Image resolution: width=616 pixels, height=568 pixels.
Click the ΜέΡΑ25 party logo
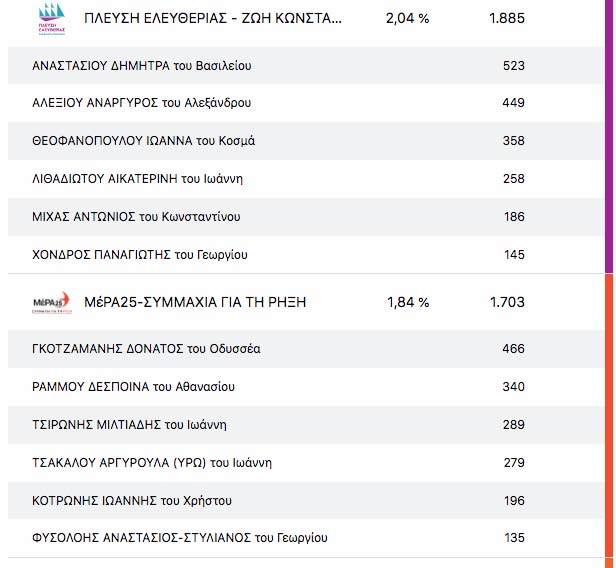coord(52,302)
